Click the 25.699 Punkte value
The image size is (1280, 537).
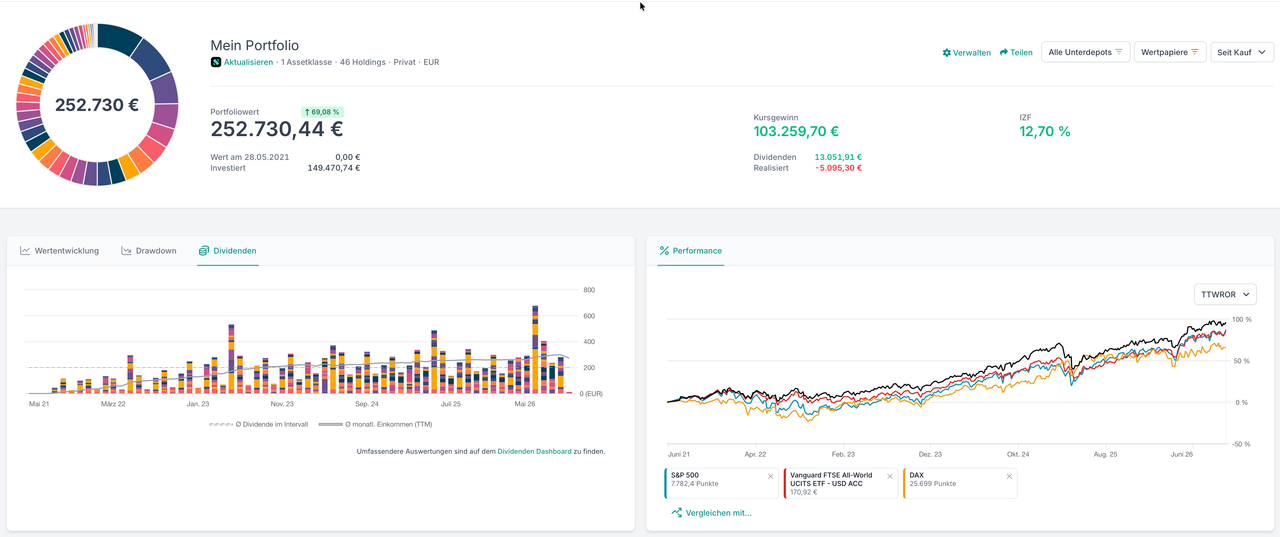point(932,484)
